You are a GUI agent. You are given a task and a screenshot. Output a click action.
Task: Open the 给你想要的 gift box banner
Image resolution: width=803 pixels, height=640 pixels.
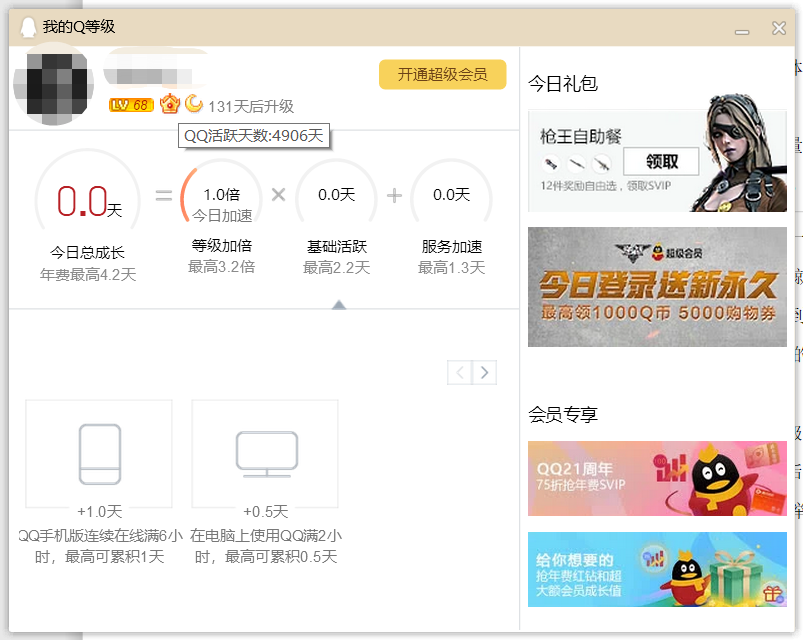click(x=657, y=569)
